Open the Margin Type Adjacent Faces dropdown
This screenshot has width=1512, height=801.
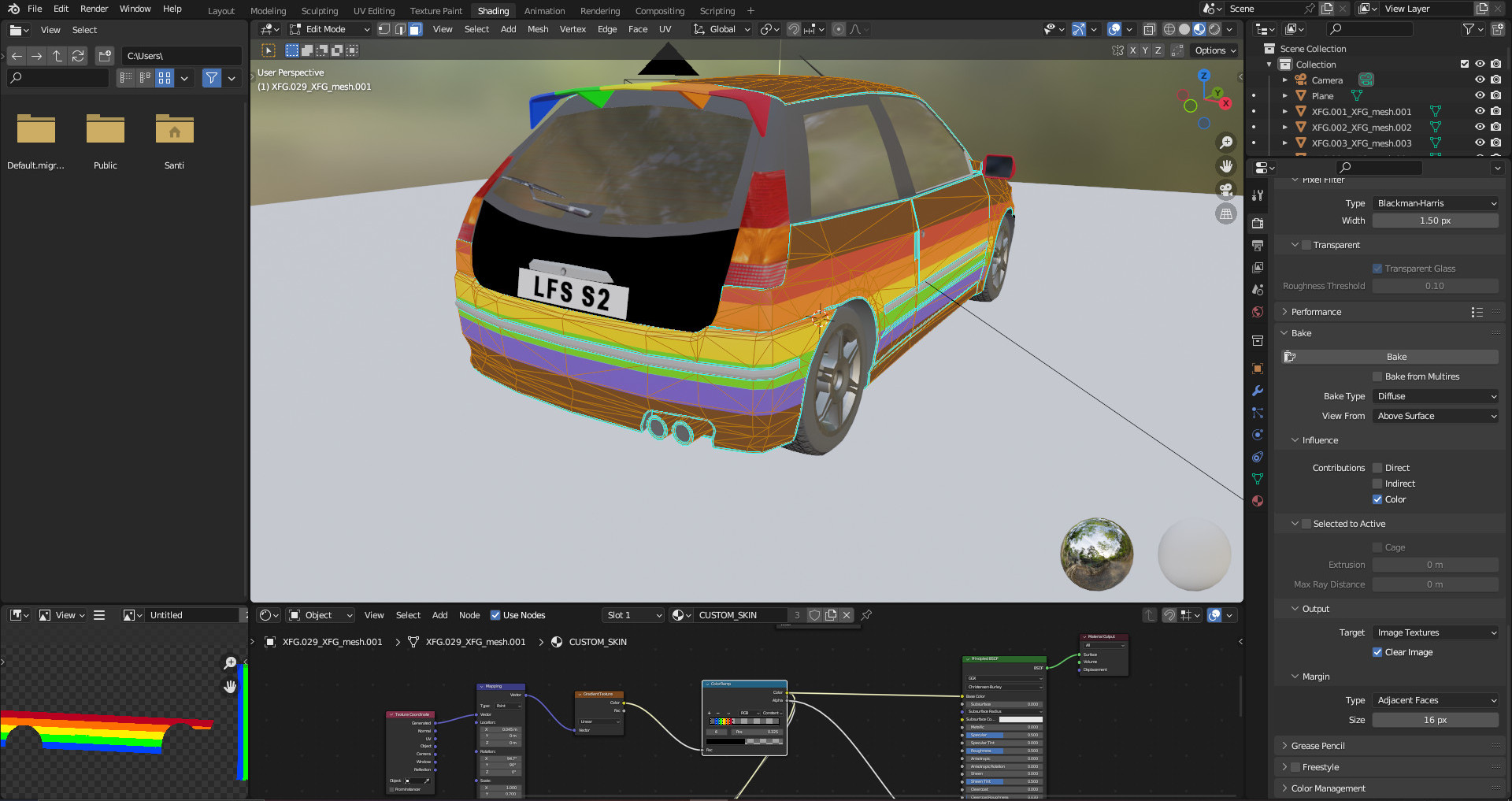[1435, 700]
